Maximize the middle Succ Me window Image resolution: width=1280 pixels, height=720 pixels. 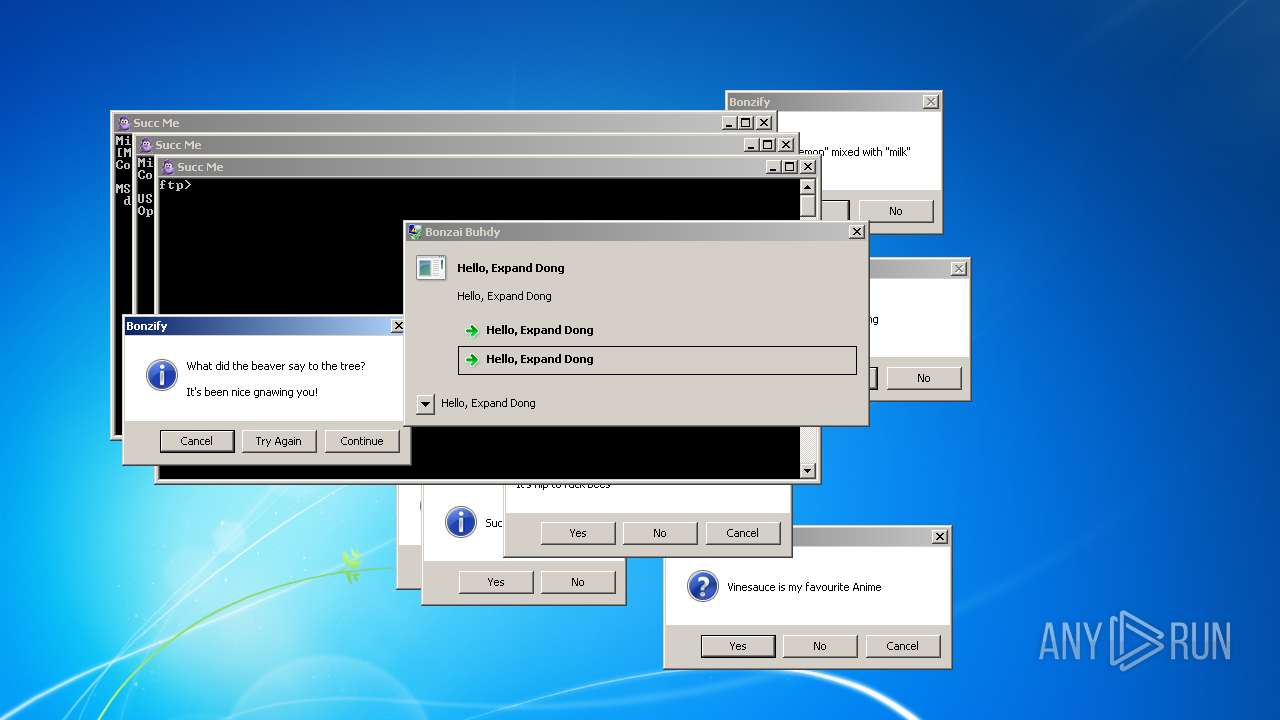pyautogui.click(x=768, y=145)
